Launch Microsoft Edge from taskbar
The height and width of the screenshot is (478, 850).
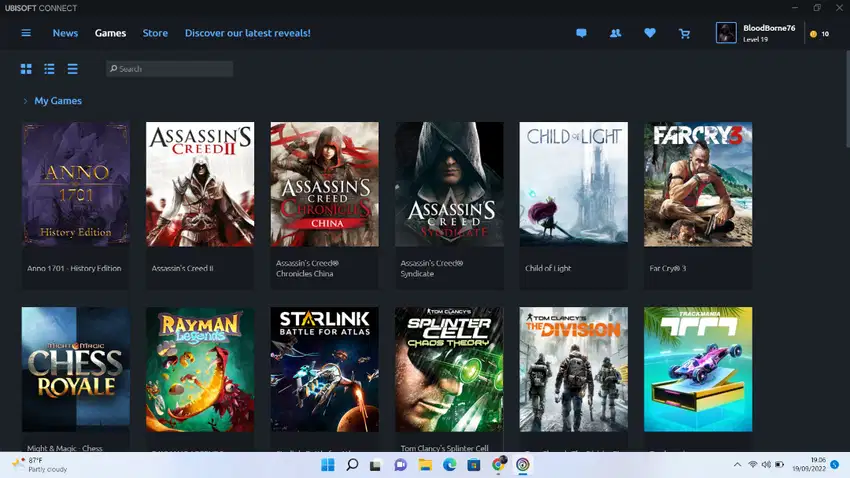coord(449,465)
